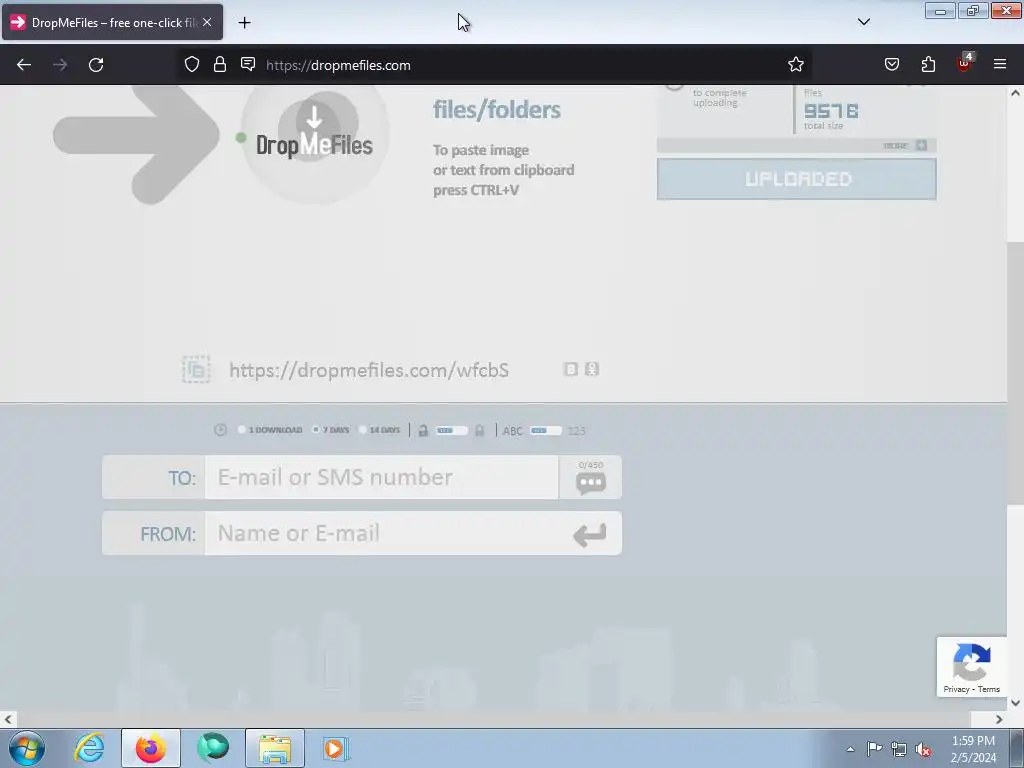The height and width of the screenshot is (768, 1024).
Task: Click the UPLOADED button
Action: pos(797,179)
